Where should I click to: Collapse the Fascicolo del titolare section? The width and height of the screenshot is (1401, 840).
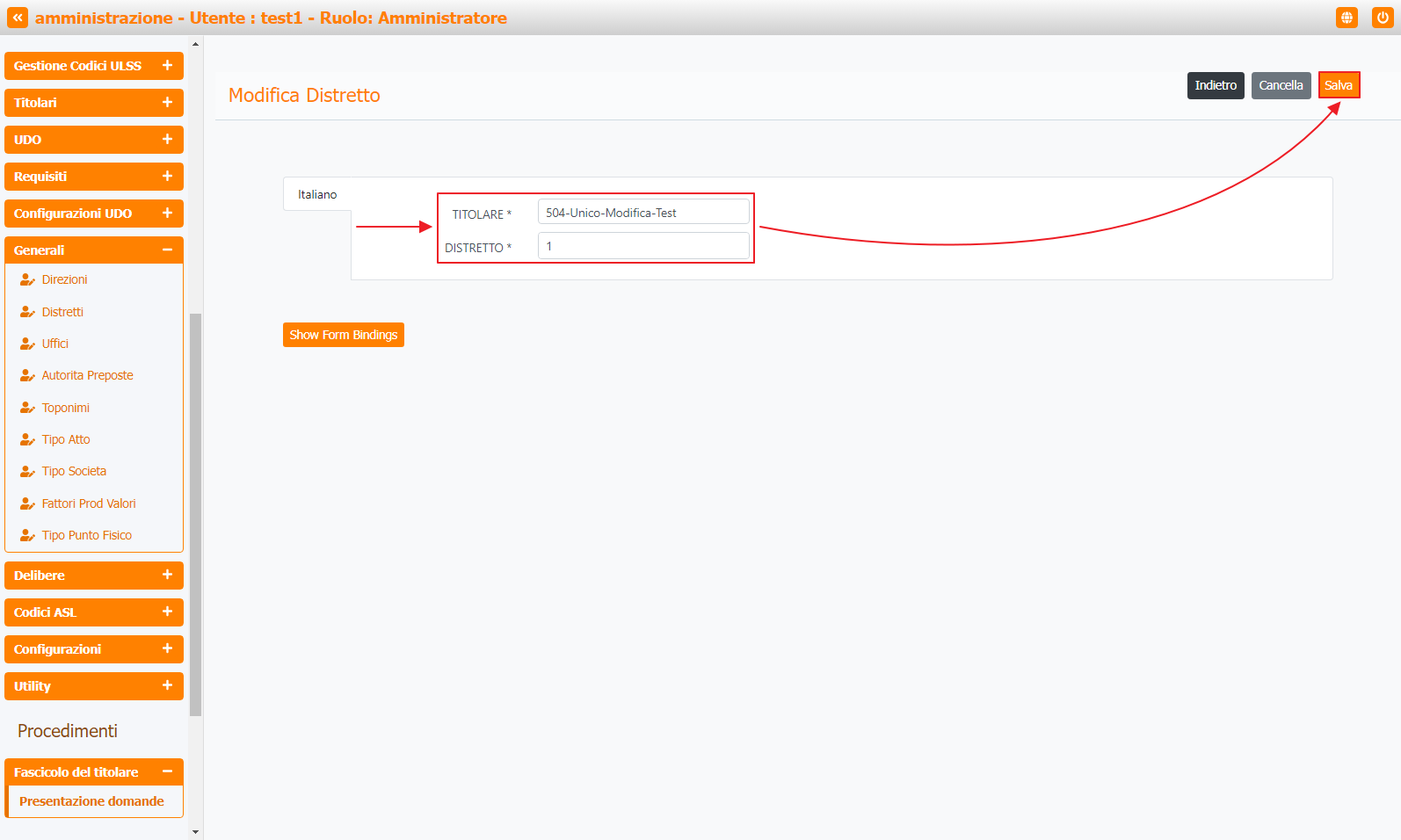[167, 772]
